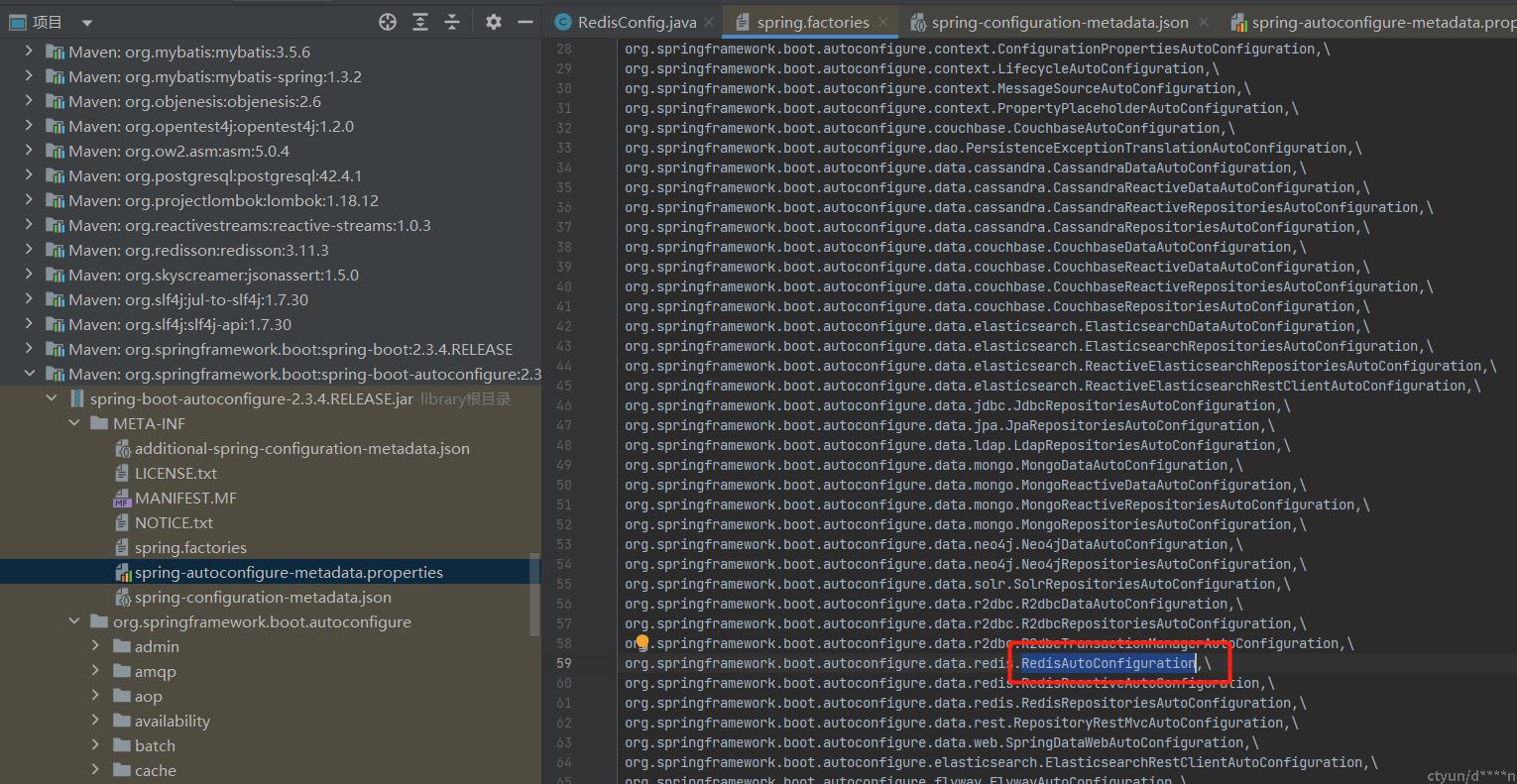Select Maven org.skyscreamer:jsonassert:1.5.0 entry

coord(213,275)
